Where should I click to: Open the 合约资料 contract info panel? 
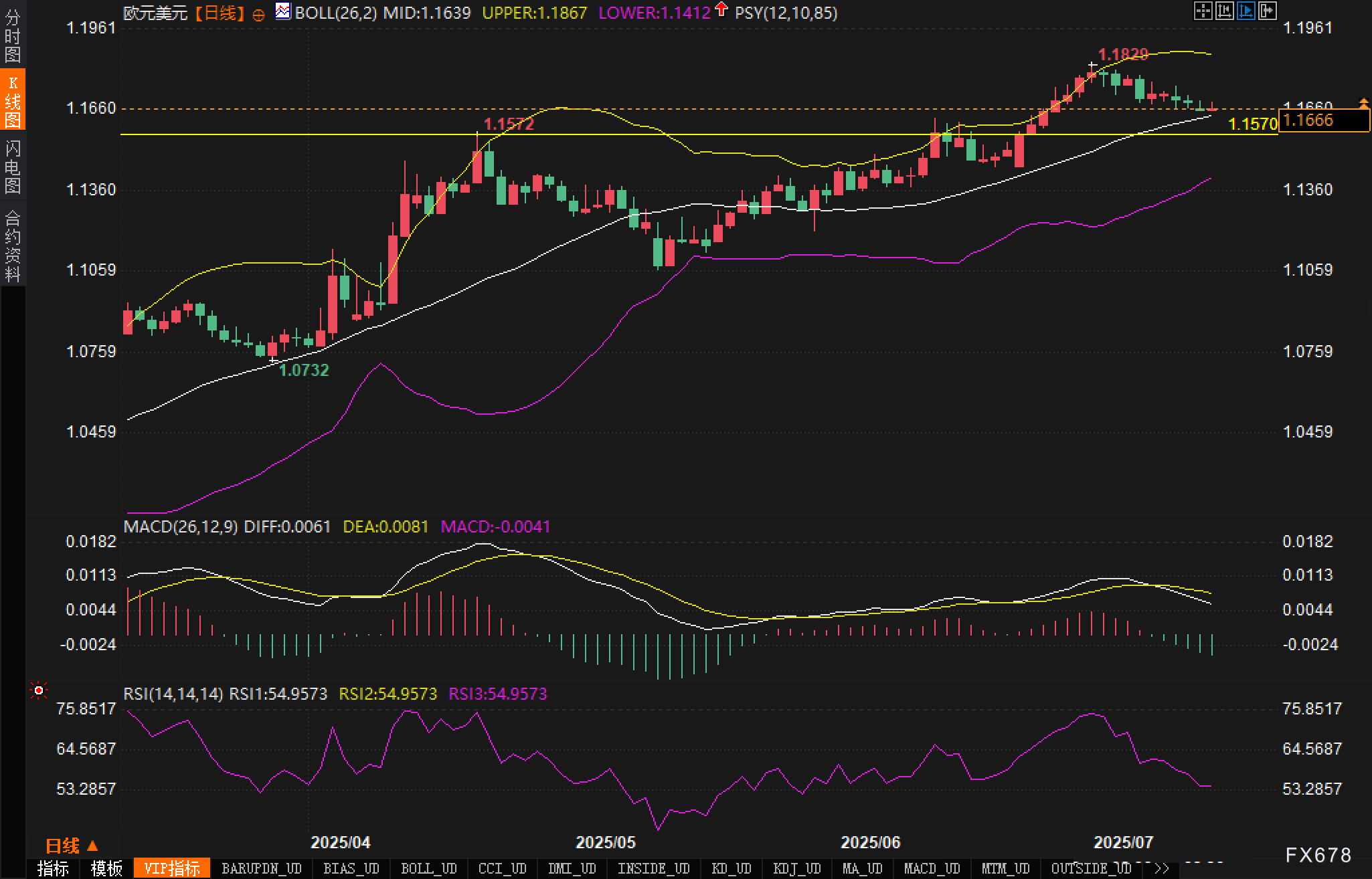point(12,246)
